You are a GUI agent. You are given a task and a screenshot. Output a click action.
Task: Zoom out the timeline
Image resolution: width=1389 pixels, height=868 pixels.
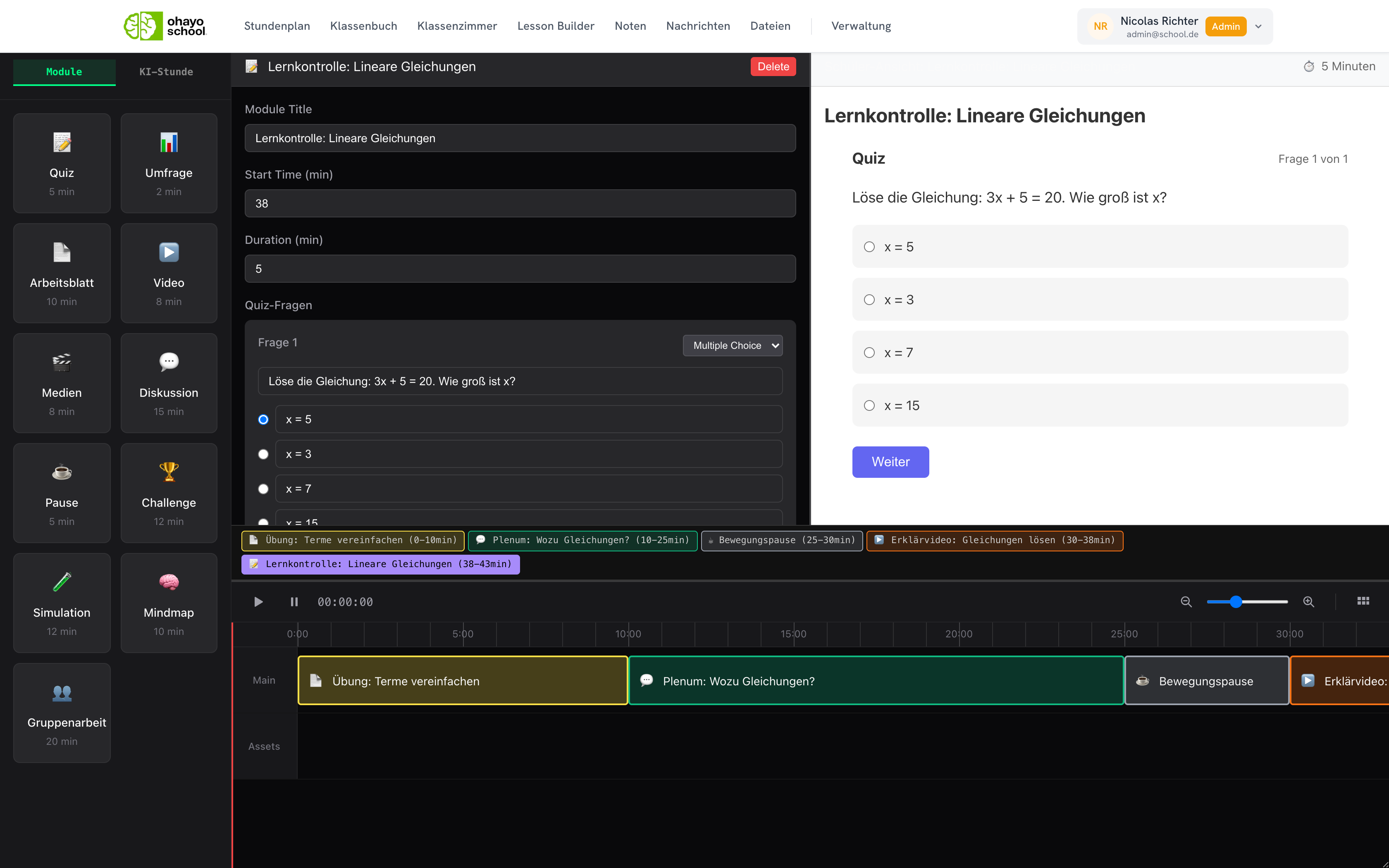tap(1186, 602)
